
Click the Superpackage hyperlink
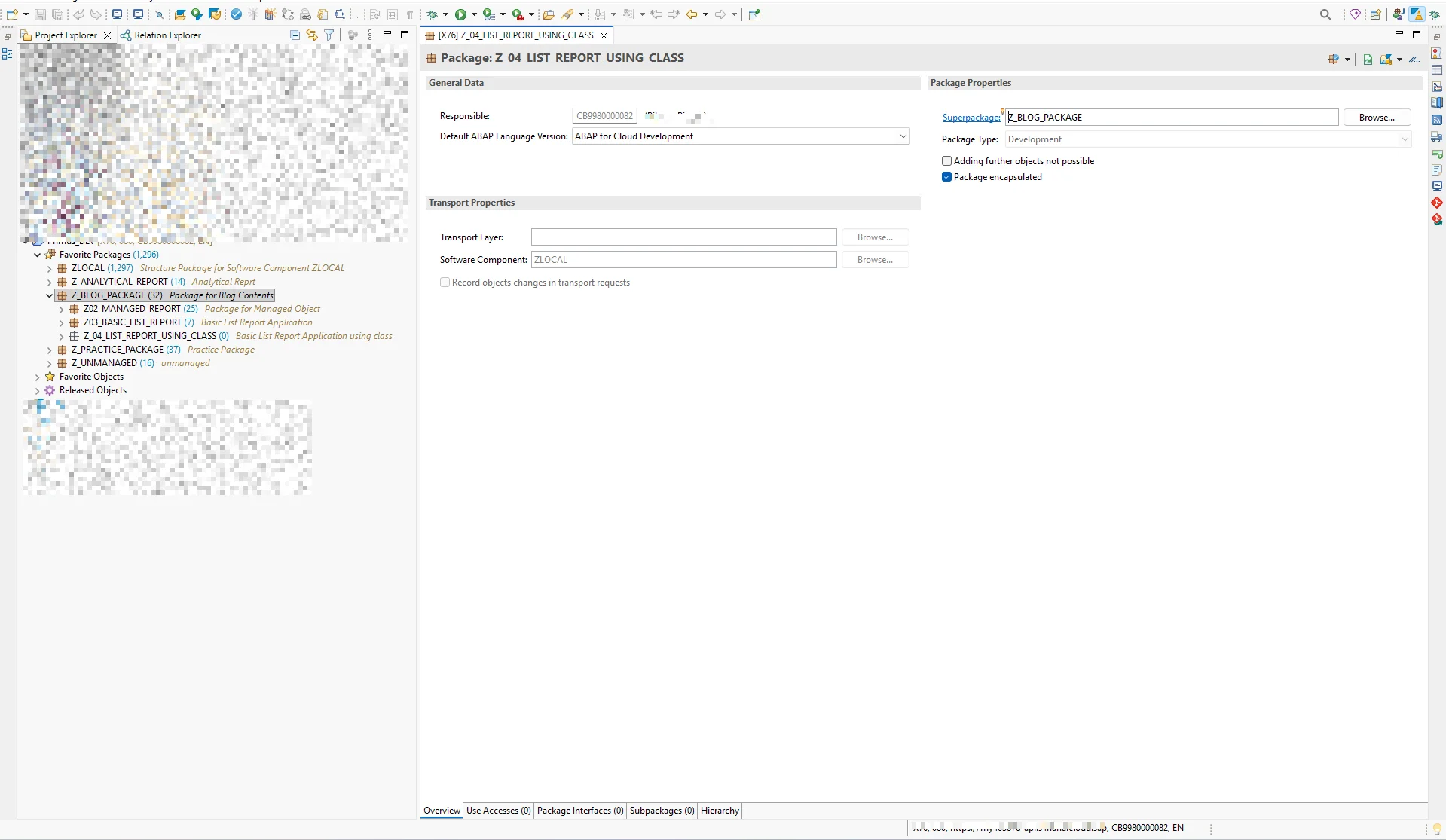[971, 118]
